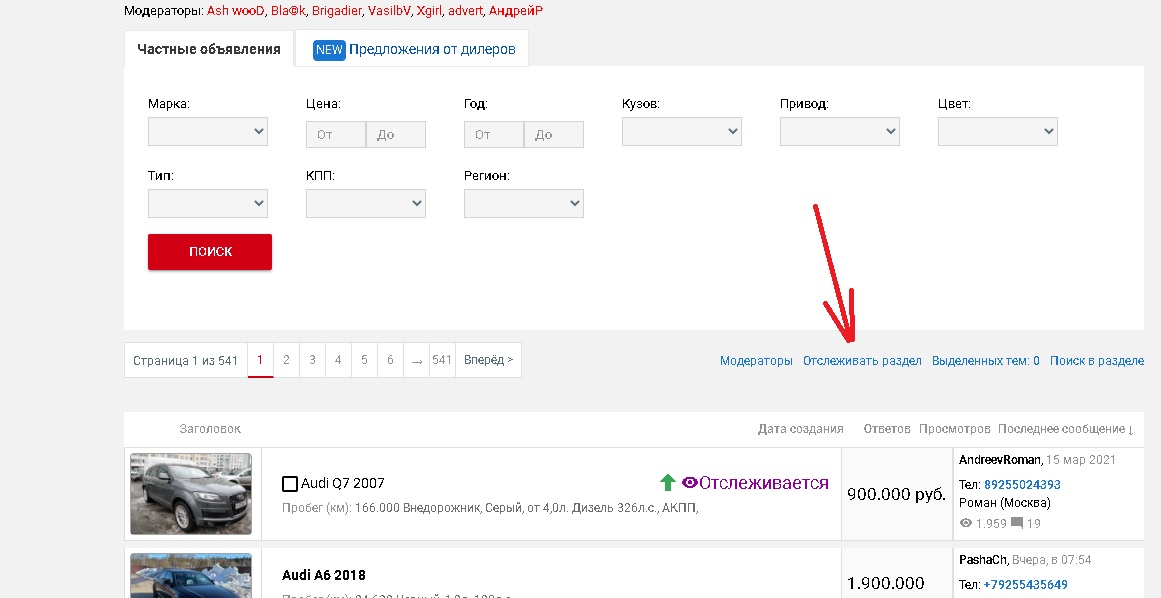1161x598 pixels.
Task: Open the Модераторы link
Action: [756, 361]
